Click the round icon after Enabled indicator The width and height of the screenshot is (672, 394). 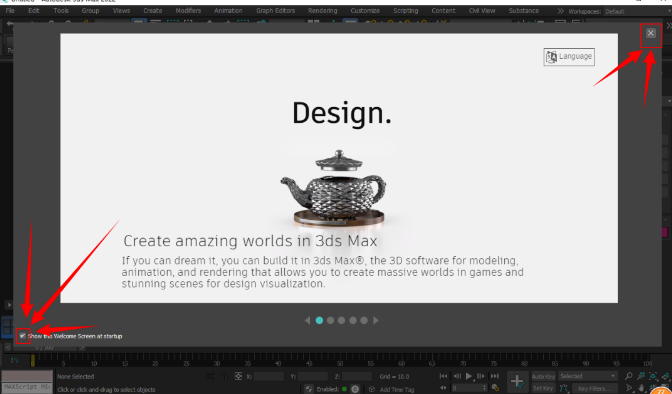pyautogui.click(x=355, y=389)
